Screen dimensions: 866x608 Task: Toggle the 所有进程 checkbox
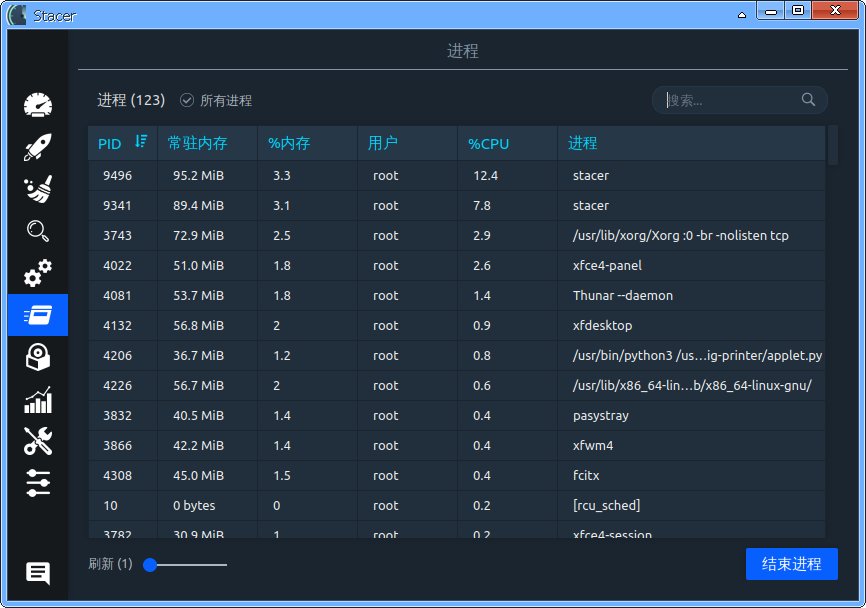[187, 100]
